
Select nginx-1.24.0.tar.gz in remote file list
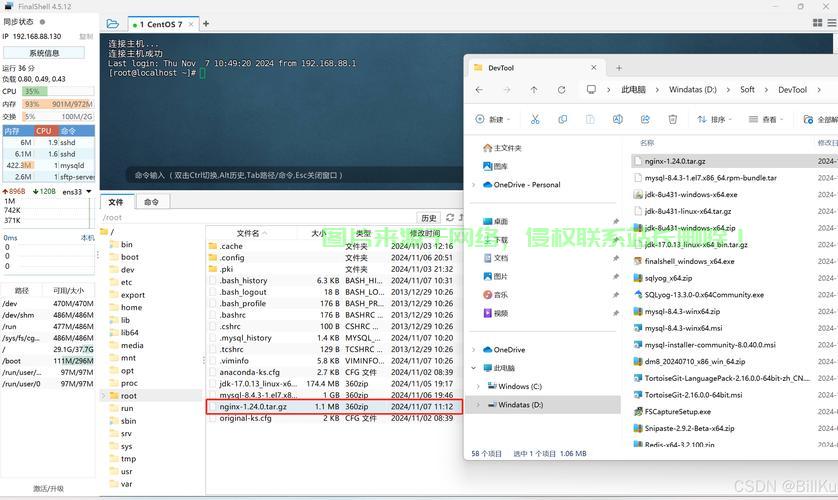pos(253,407)
